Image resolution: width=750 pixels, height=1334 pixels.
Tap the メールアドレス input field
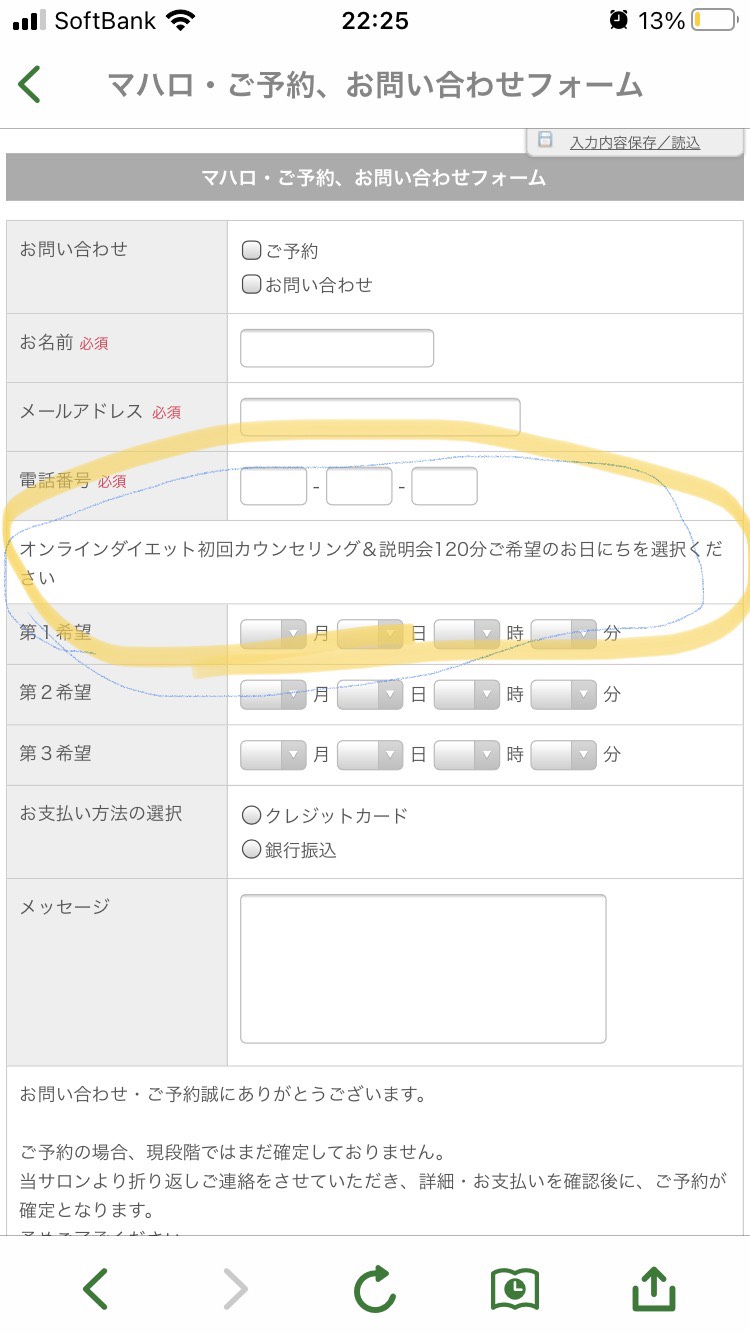click(x=380, y=416)
